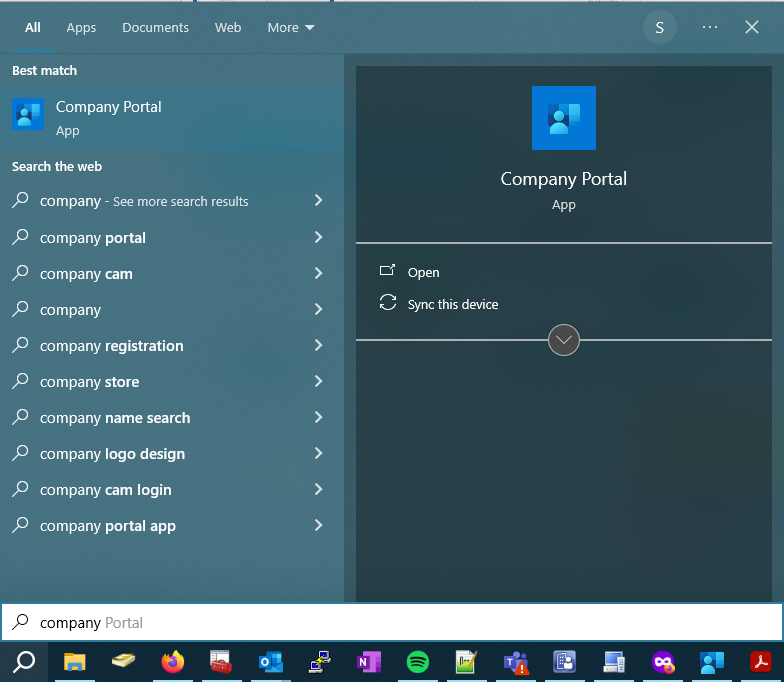The height and width of the screenshot is (682, 784).
Task: Open Adobe Acrobat from the taskbar
Action: coord(761,662)
